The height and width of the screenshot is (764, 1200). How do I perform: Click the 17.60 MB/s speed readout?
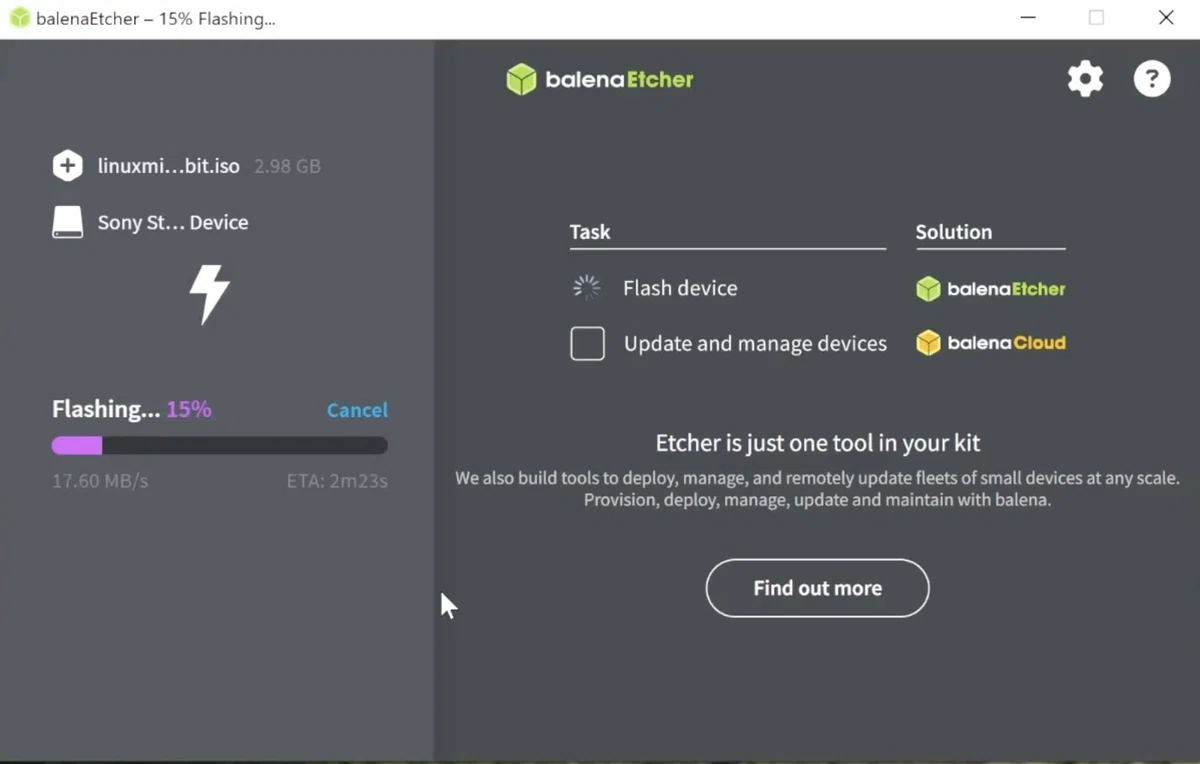point(100,481)
